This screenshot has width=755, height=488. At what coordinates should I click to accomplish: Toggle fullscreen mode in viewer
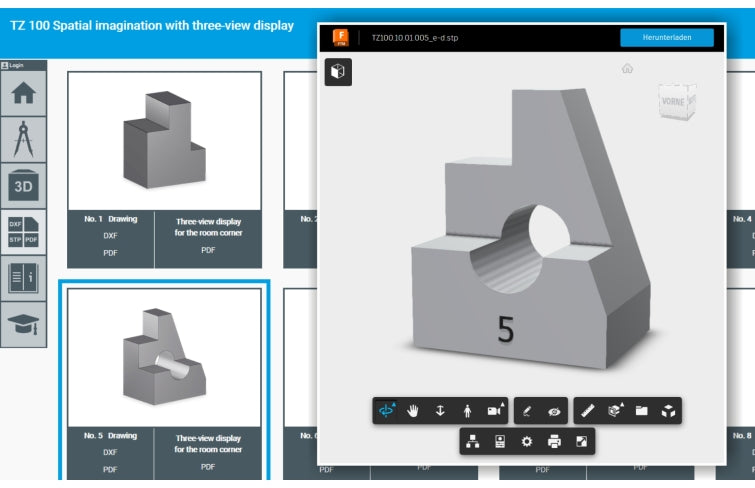pos(581,441)
